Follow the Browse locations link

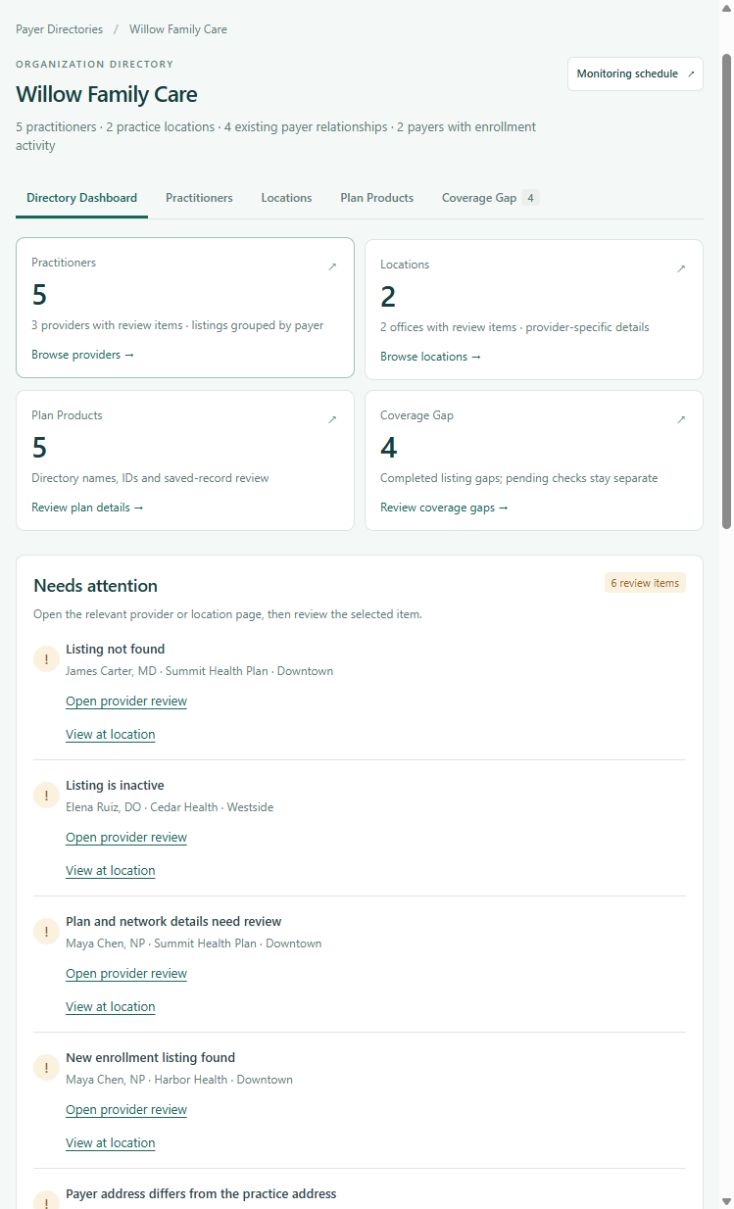tap(430, 357)
